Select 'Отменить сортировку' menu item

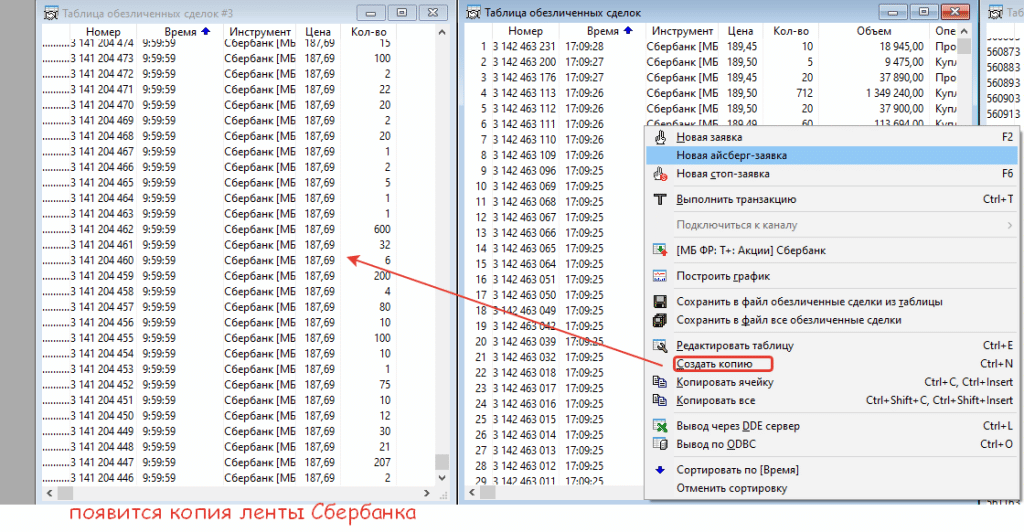(731, 489)
